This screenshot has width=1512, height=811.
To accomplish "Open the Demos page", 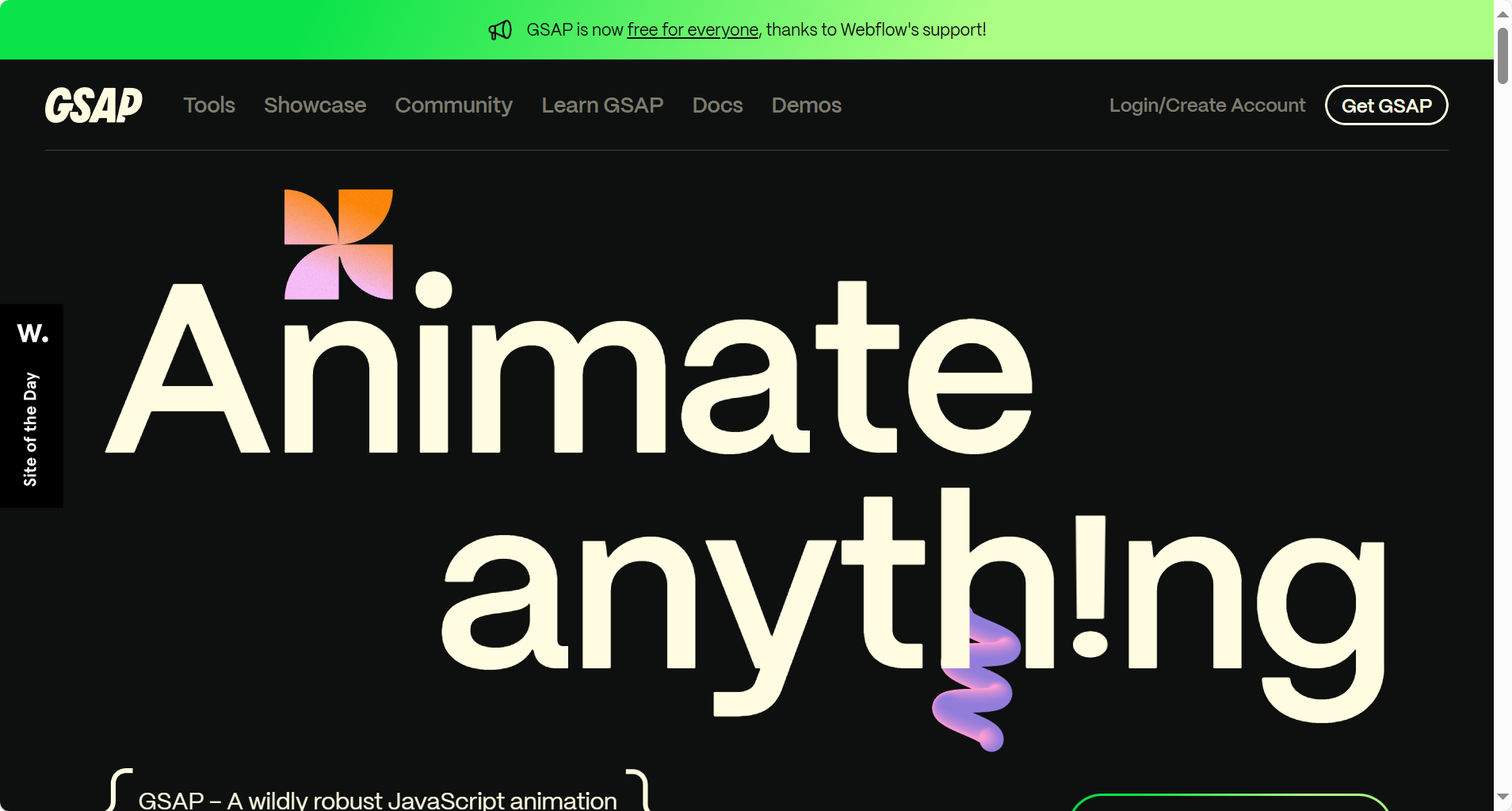I will click(806, 105).
